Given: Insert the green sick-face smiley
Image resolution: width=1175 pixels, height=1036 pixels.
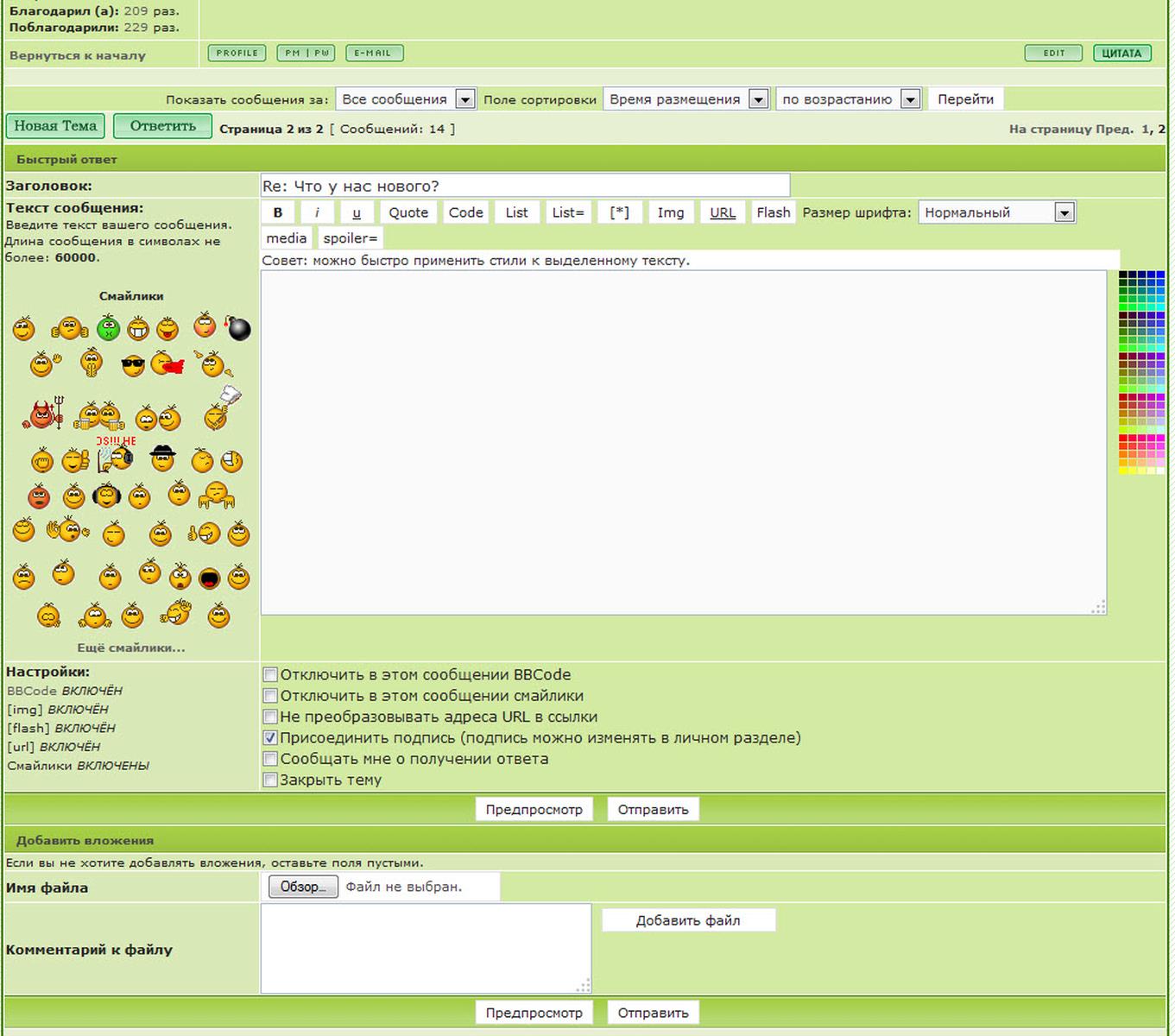Looking at the screenshot, I should (108, 328).
